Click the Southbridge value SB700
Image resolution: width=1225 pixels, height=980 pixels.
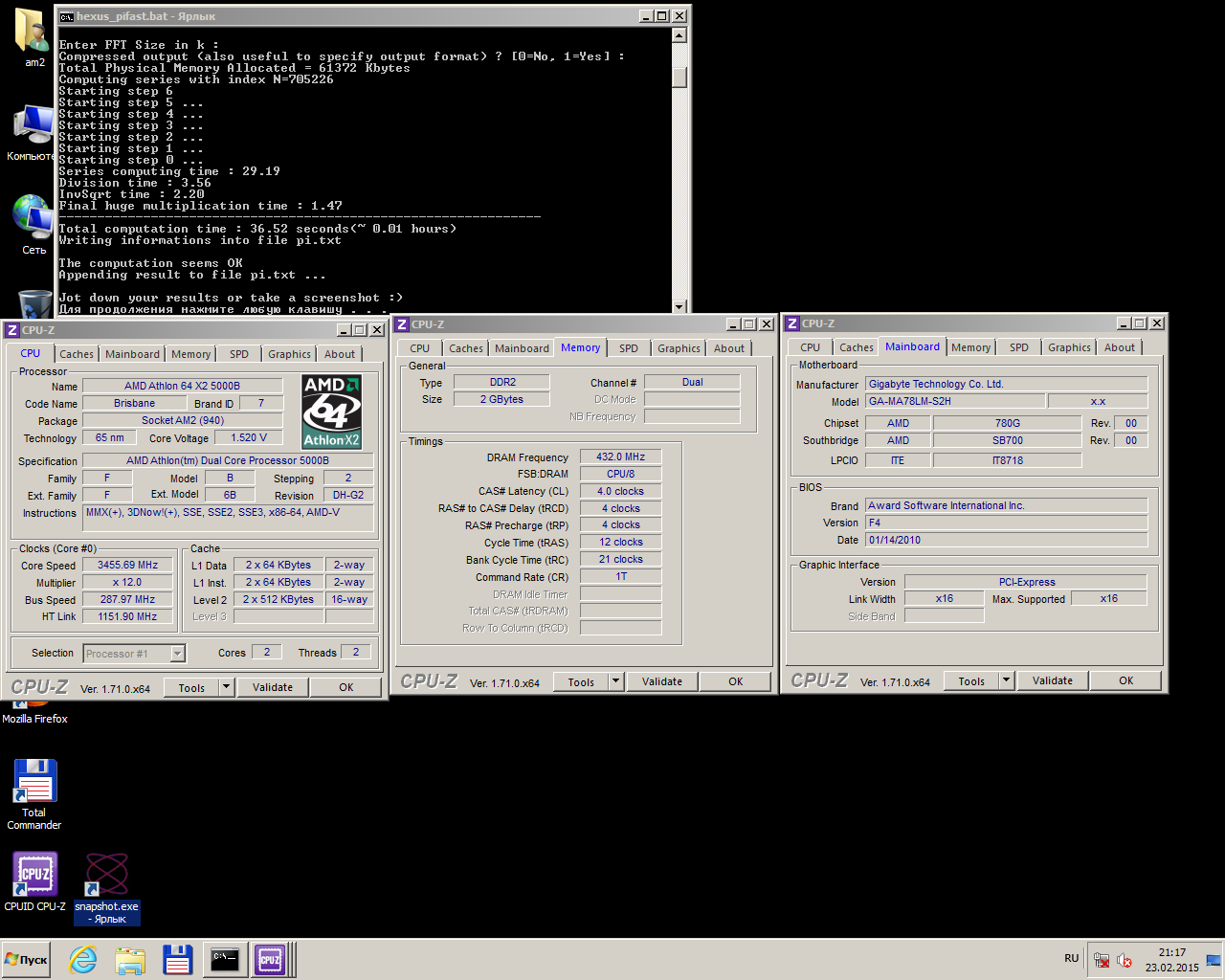tap(1007, 440)
